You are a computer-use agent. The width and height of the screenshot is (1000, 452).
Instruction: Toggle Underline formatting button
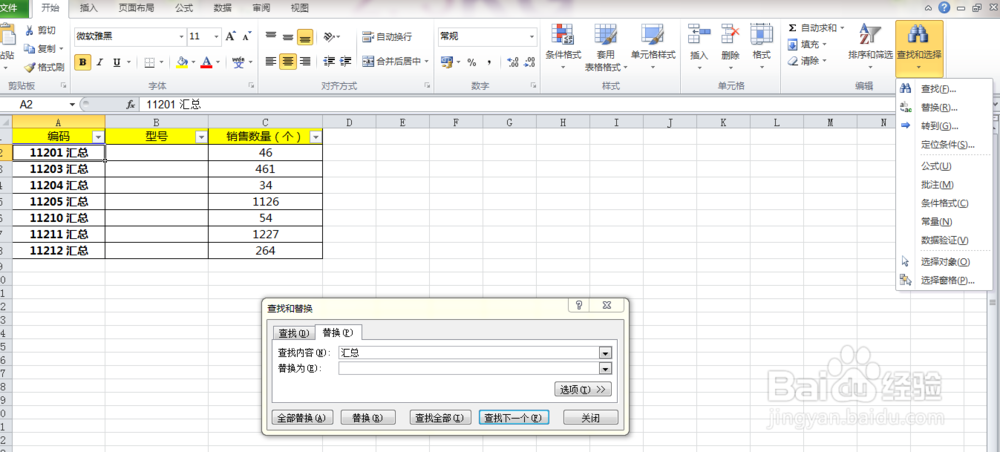click(117, 62)
